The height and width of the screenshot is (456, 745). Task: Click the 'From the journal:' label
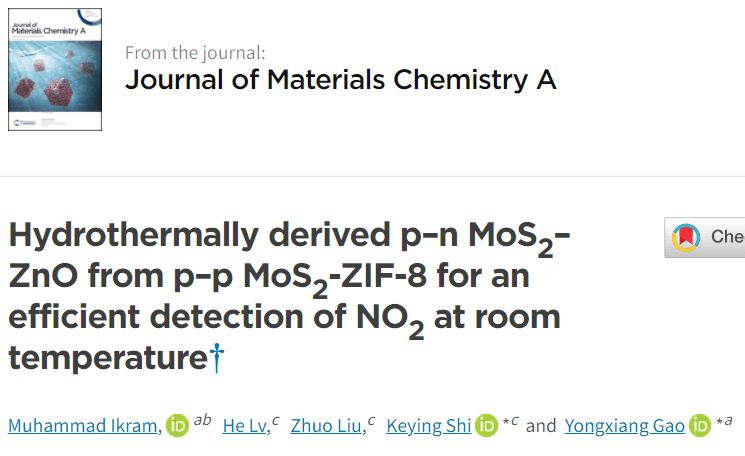pyautogui.click(x=195, y=53)
